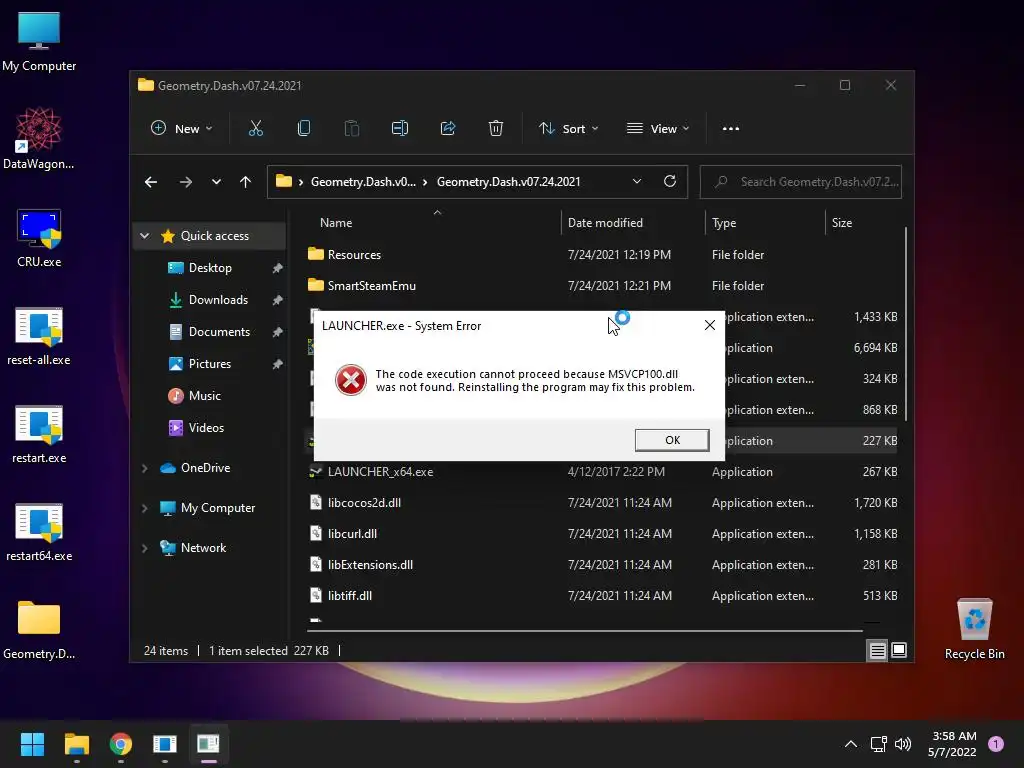Click the Rename icon in Explorer toolbar
The width and height of the screenshot is (1024, 768).
pos(400,129)
